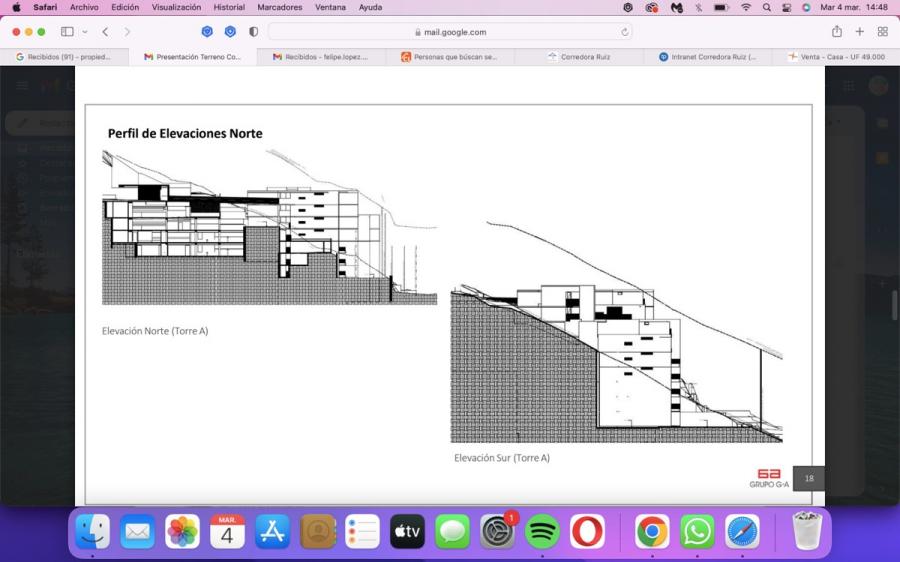Click the mail.google.com address bar
Viewport: 900px width, 562px height.
pos(450,32)
